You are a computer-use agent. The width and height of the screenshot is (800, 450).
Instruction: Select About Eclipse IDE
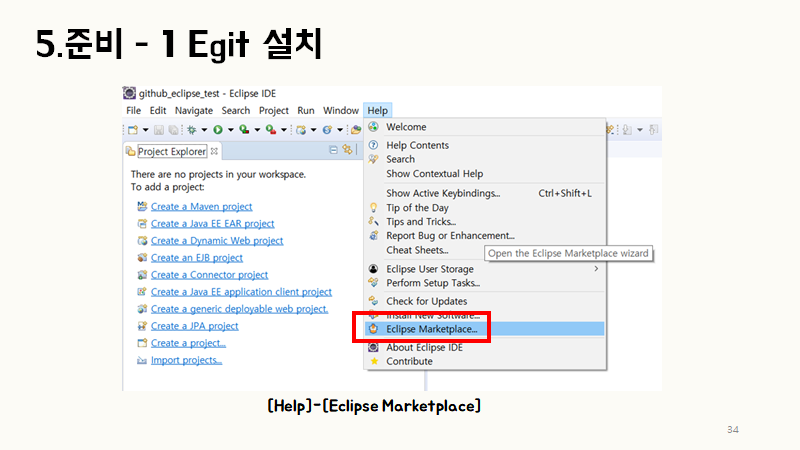(485, 347)
